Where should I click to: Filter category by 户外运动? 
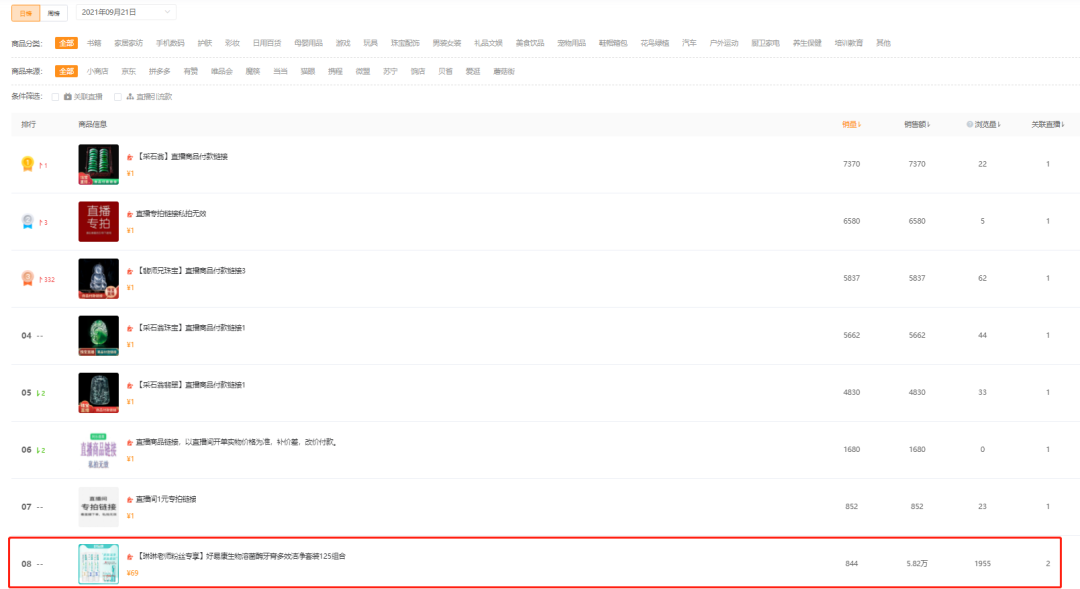pyautogui.click(x=724, y=43)
